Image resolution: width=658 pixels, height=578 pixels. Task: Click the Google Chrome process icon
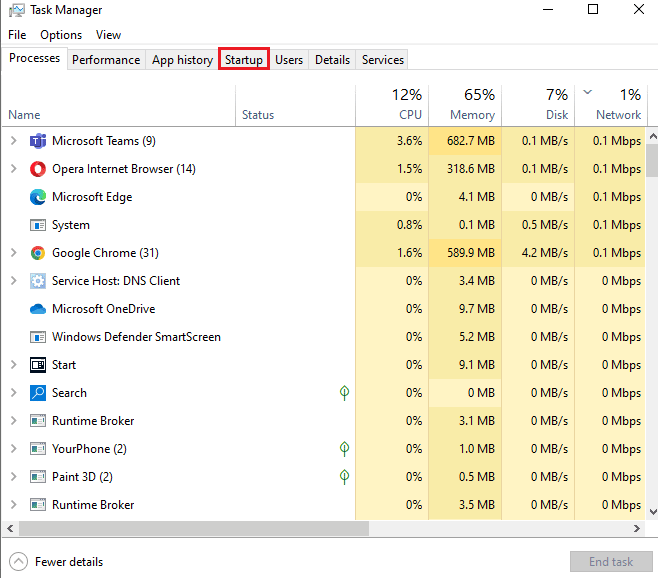coord(38,253)
